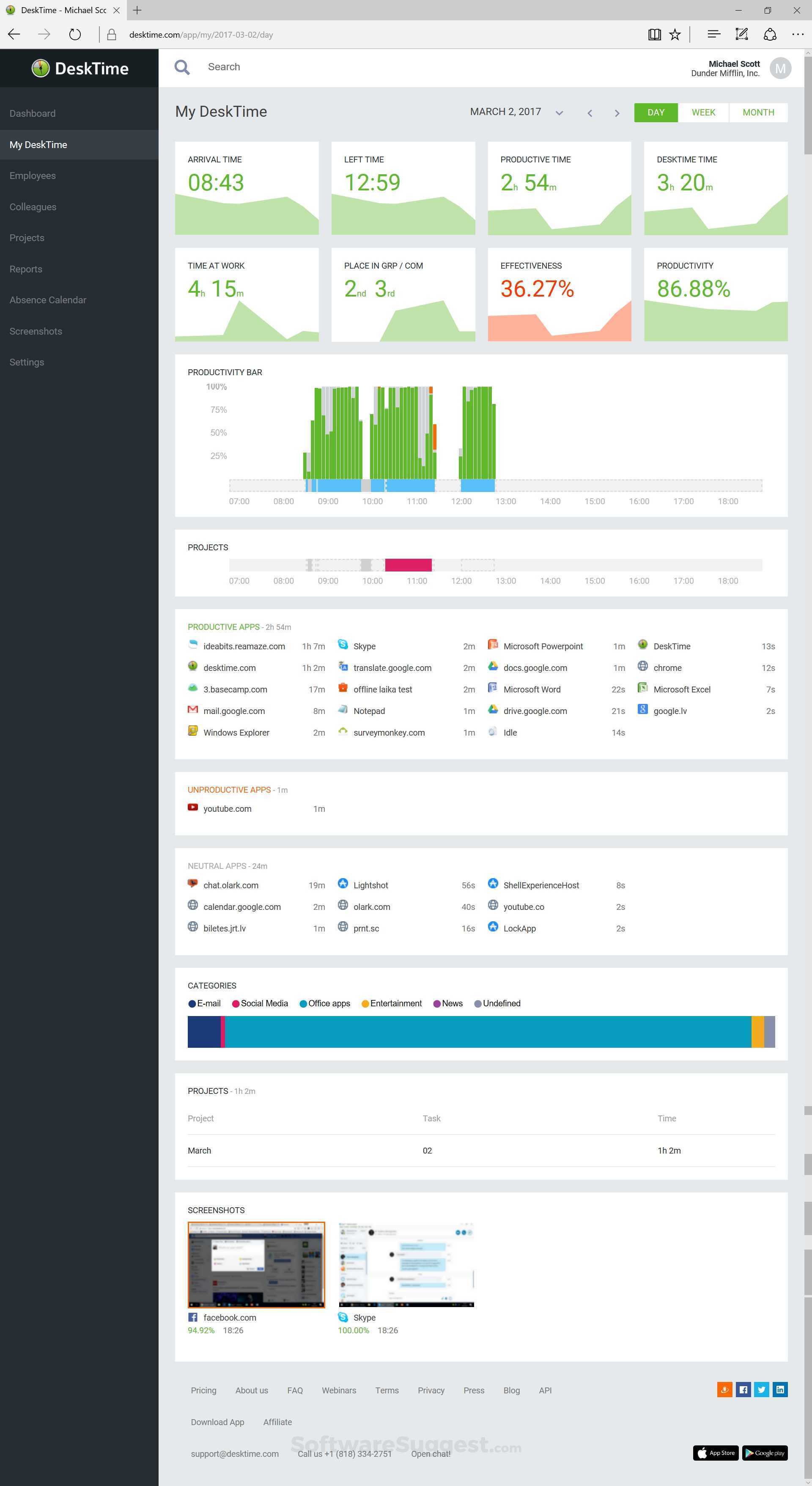
Task: Click the Skype icon in productive apps list
Action: coord(343,645)
